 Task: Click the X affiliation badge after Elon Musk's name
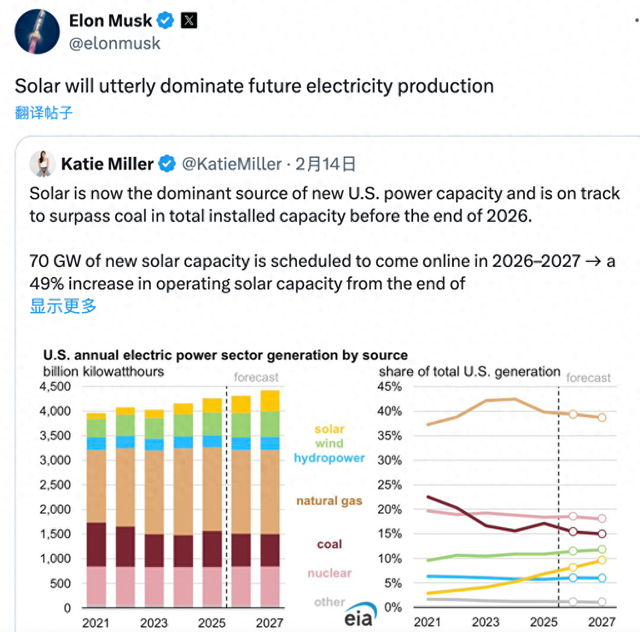coord(190,21)
